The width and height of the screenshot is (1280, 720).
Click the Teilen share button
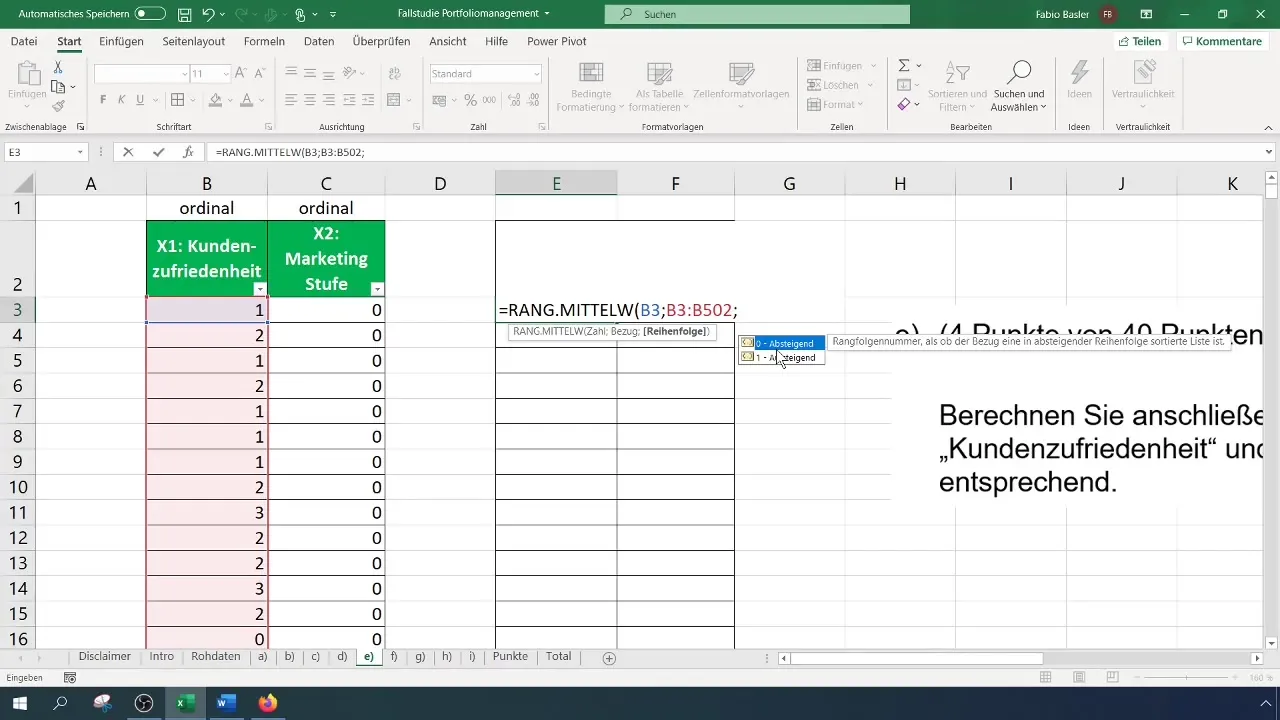tap(1140, 41)
